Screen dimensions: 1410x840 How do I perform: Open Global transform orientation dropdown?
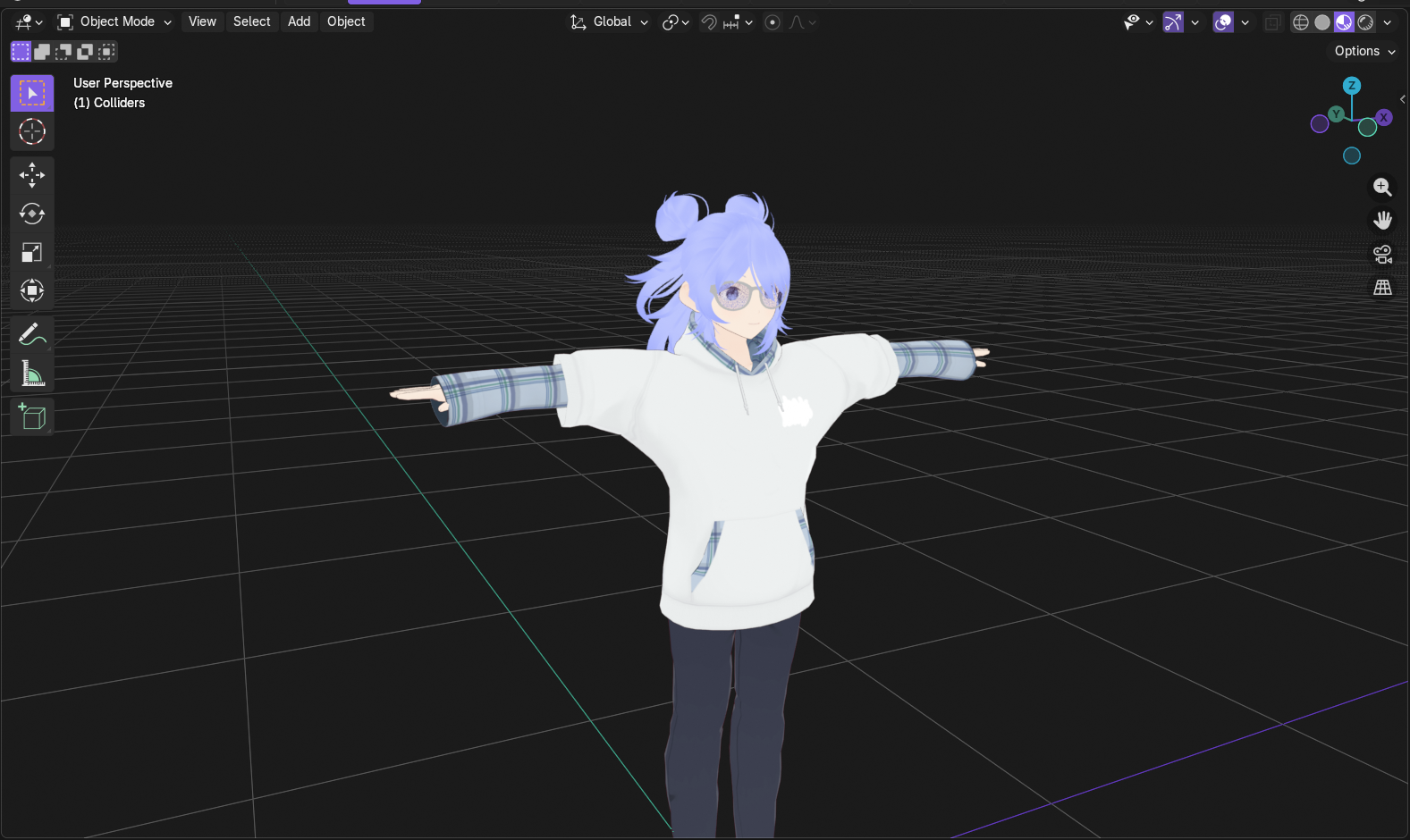(x=609, y=21)
